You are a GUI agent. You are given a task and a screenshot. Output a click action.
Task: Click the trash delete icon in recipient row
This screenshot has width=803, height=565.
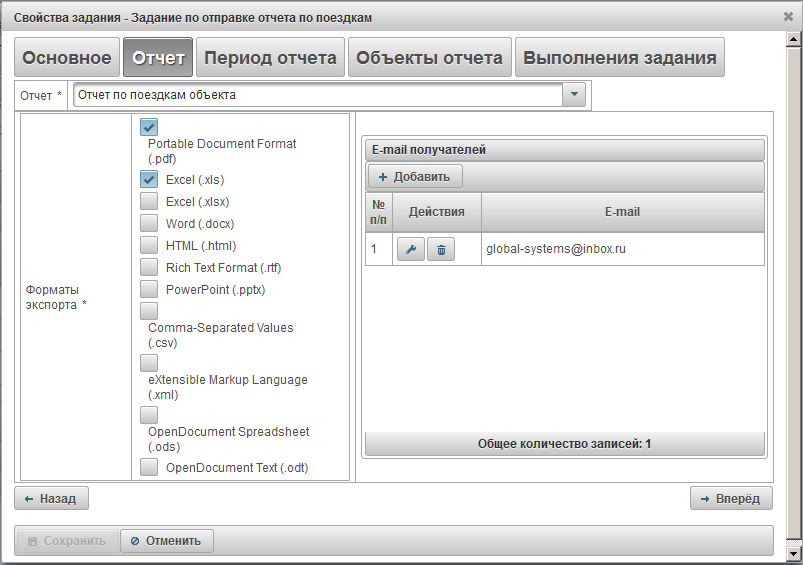441,249
